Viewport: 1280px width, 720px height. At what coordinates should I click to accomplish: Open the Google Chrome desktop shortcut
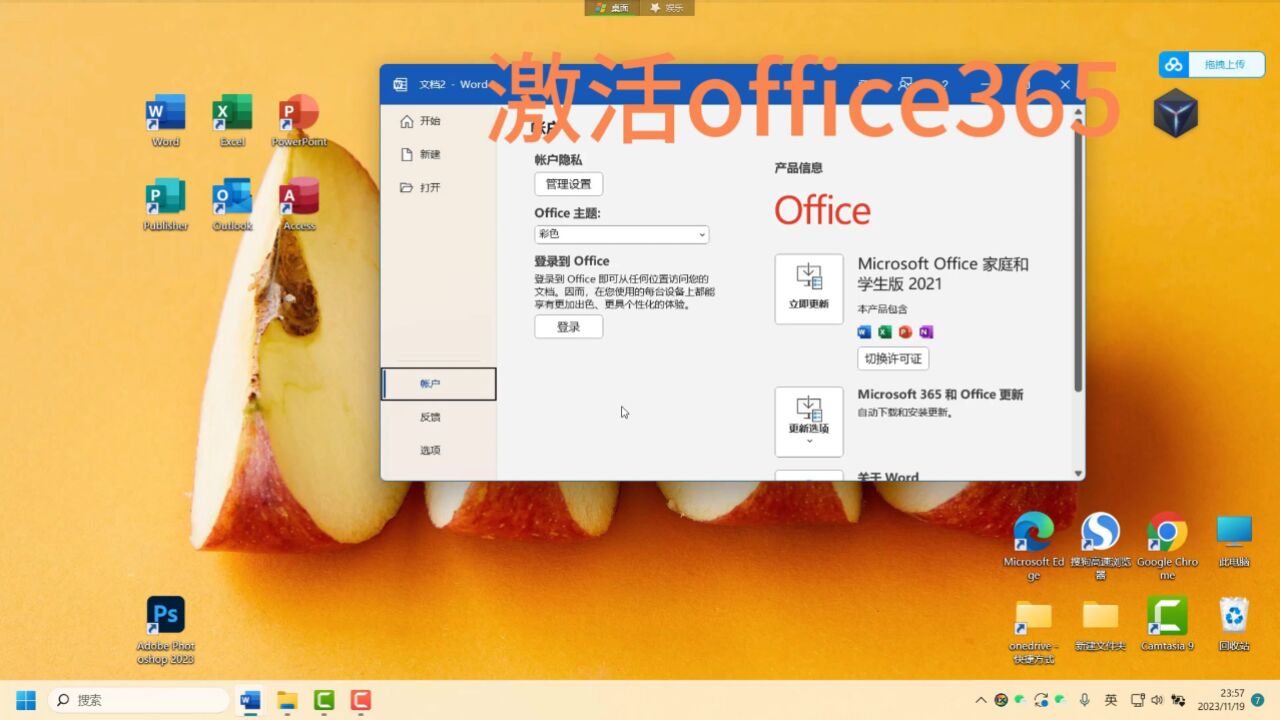tap(1167, 545)
